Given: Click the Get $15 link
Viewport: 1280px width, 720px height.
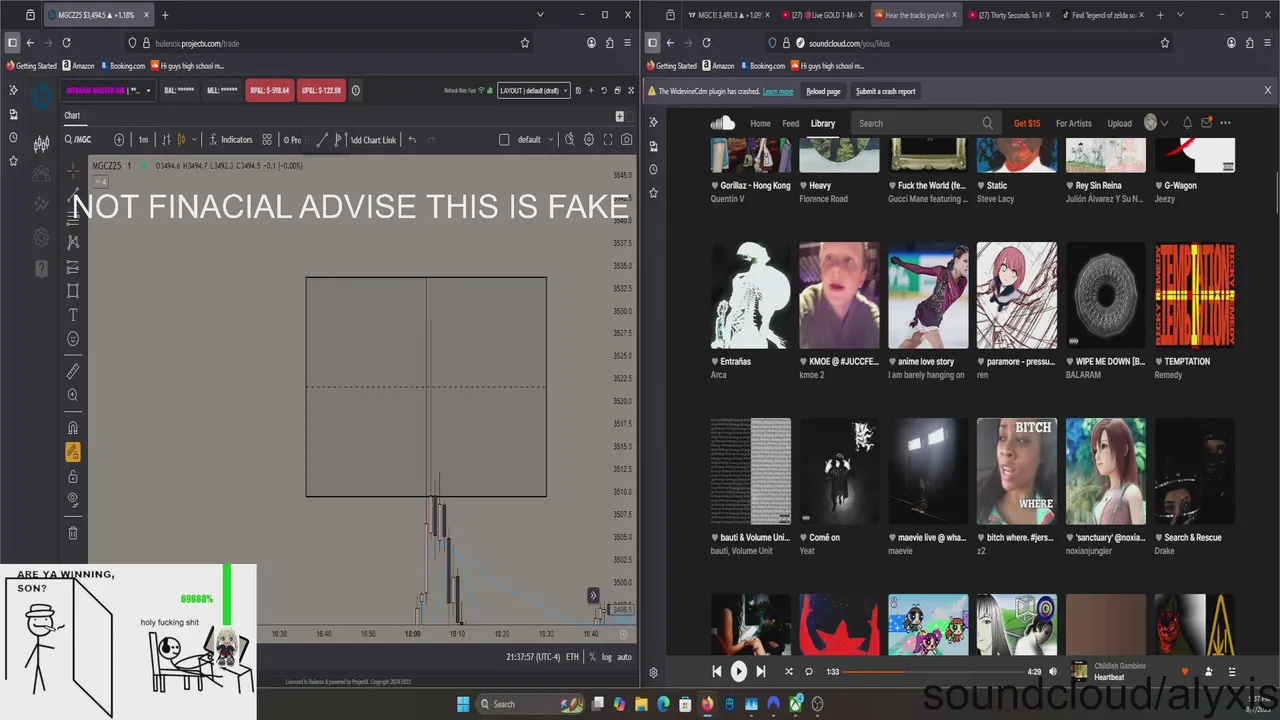Looking at the screenshot, I should point(1027,123).
